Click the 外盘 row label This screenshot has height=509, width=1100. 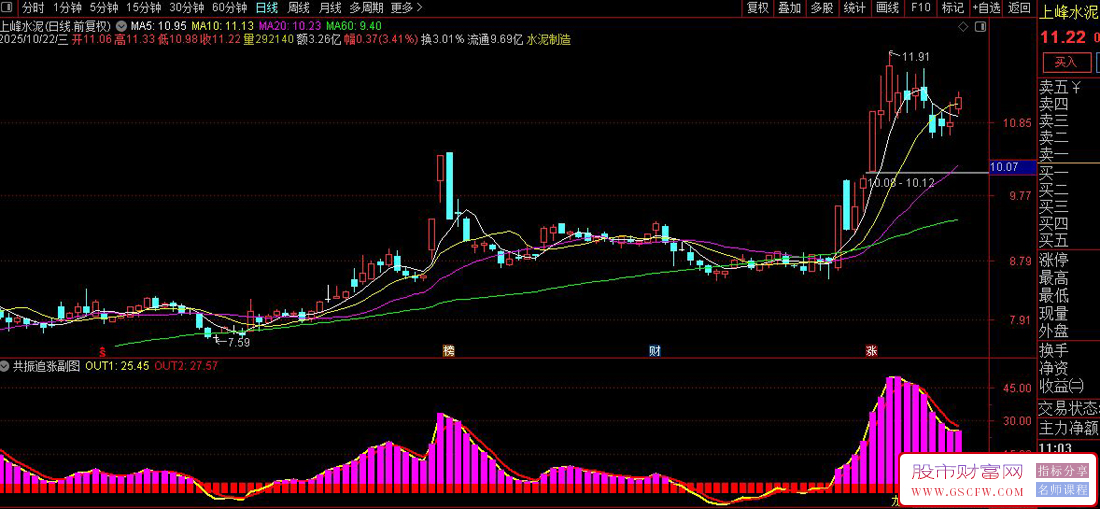tap(1054, 331)
